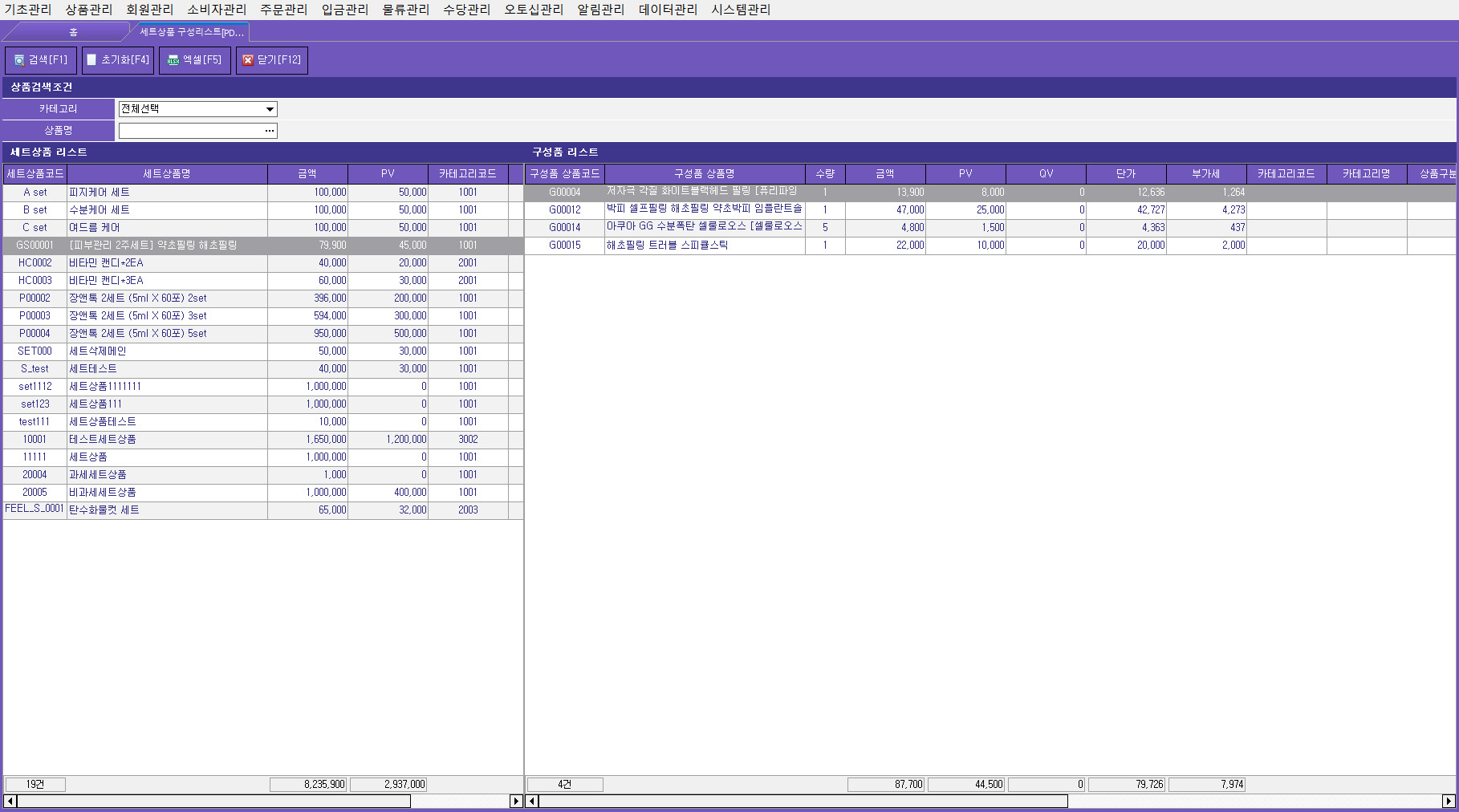1459x812 pixels.
Task: Click the 상품명 ellipsis lookup button
Action: [270, 131]
